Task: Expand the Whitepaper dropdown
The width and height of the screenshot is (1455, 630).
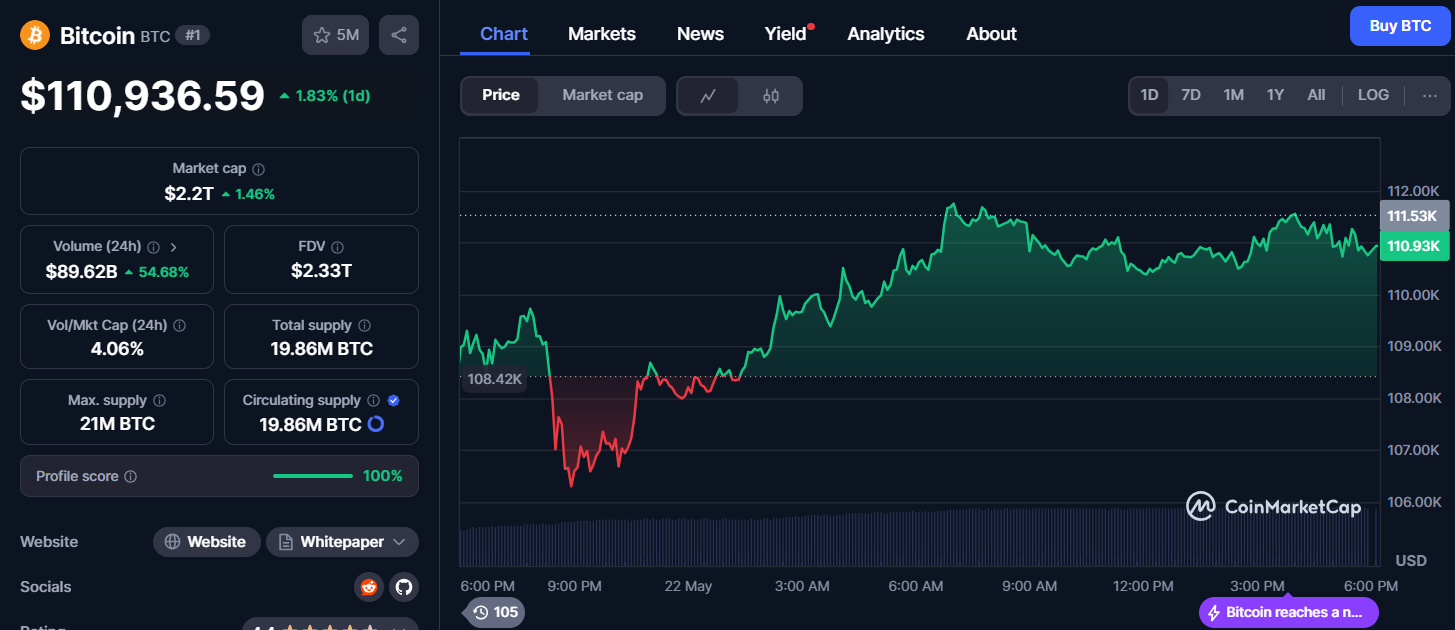Action: point(342,542)
